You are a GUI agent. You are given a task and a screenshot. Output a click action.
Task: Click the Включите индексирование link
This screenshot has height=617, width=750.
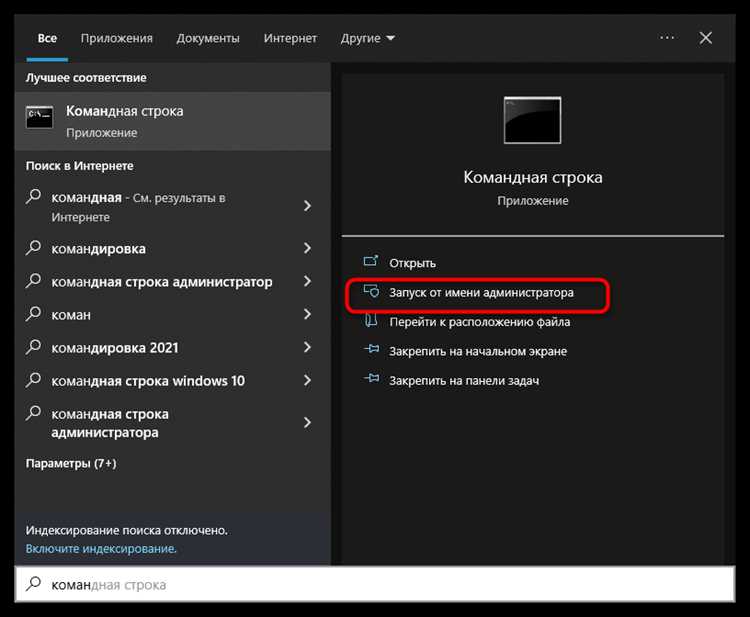tap(101, 549)
